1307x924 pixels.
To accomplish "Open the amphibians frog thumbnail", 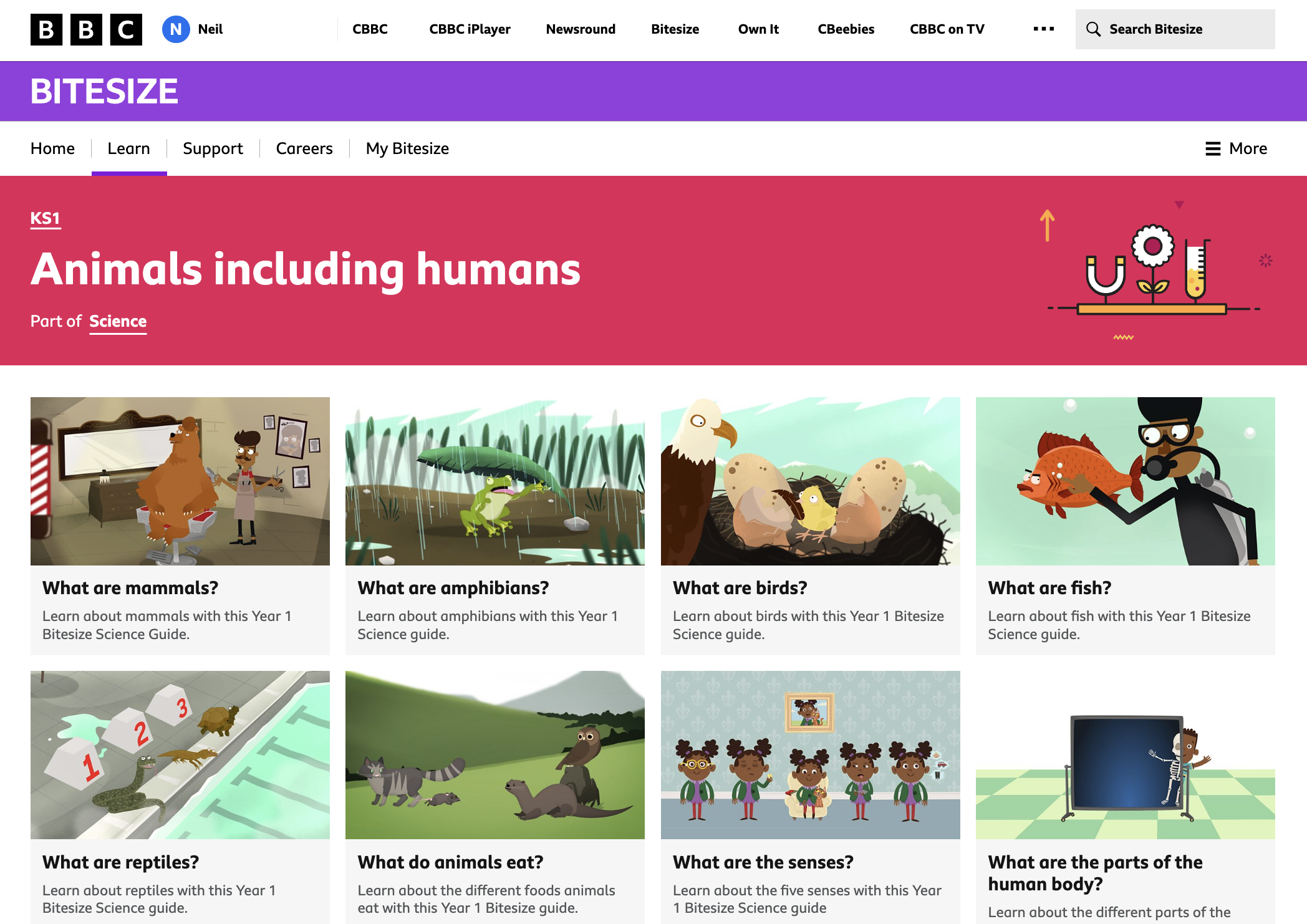I will (x=495, y=481).
